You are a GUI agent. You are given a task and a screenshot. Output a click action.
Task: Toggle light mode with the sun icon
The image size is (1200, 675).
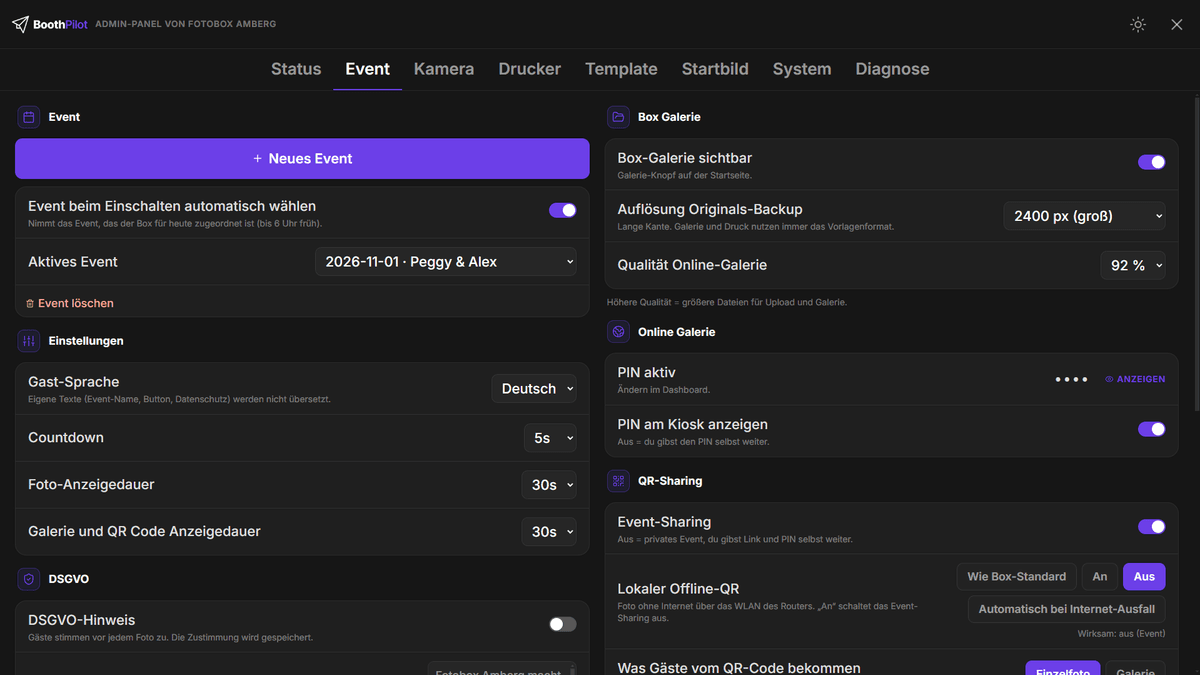click(x=1138, y=24)
